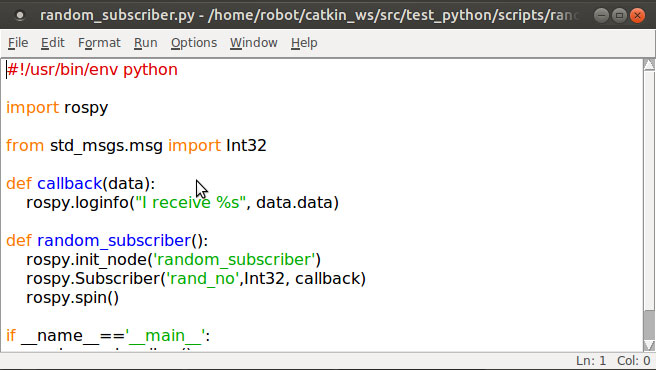Screen dimensions: 656x370
Task: Open the Options menu
Action: tap(194, 43)
